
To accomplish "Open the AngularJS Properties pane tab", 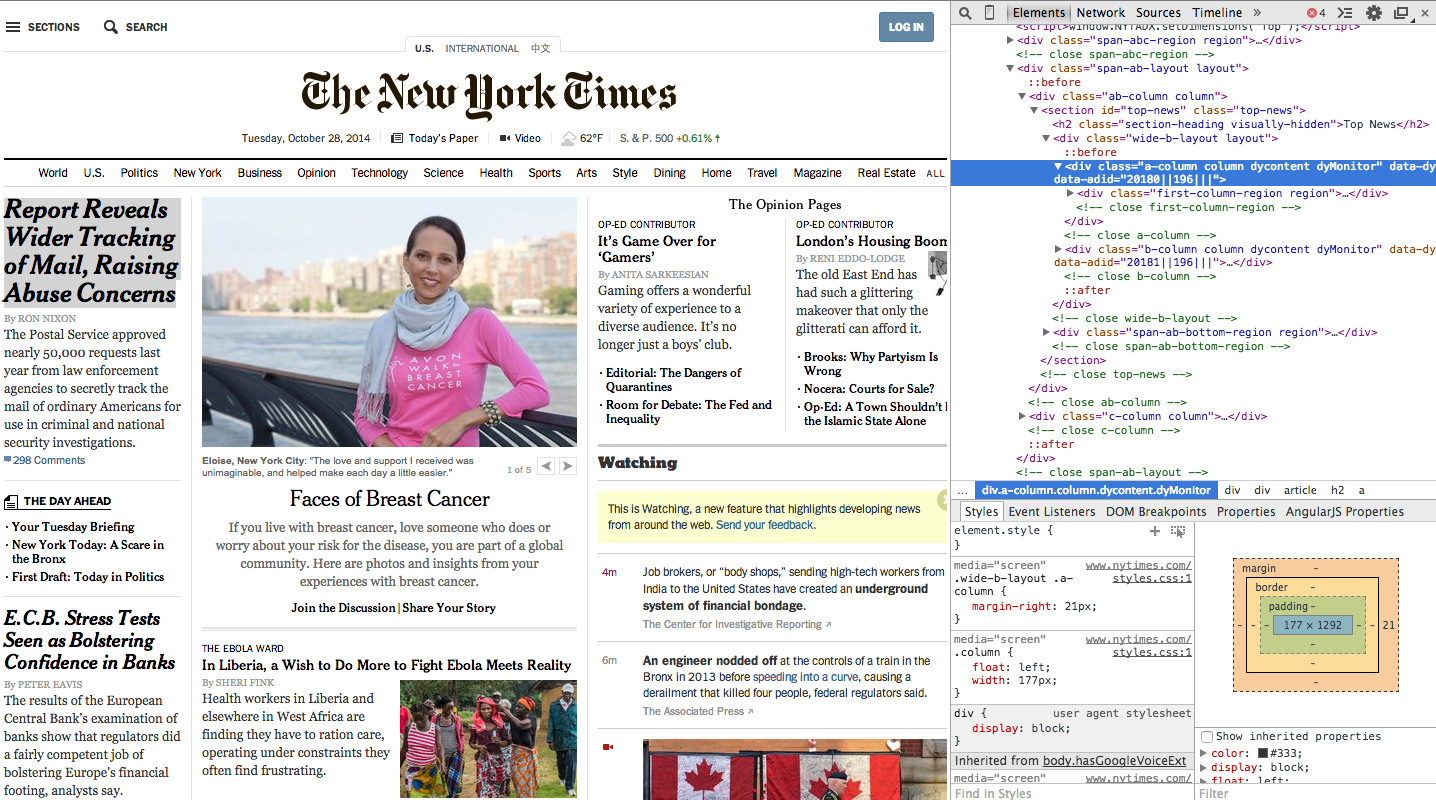I will point(1345,512).
